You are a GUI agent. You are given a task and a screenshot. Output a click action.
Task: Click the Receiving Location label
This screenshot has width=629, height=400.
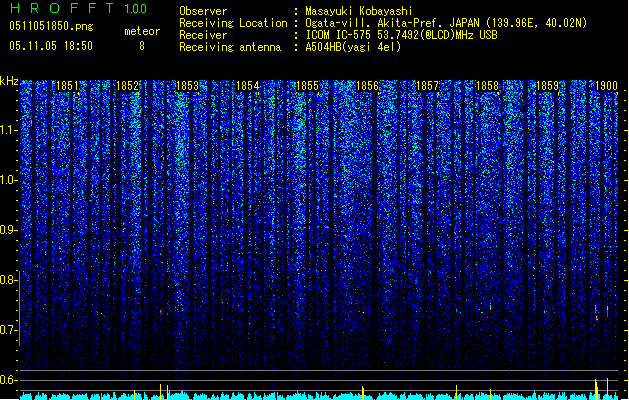tap(233, 23)
